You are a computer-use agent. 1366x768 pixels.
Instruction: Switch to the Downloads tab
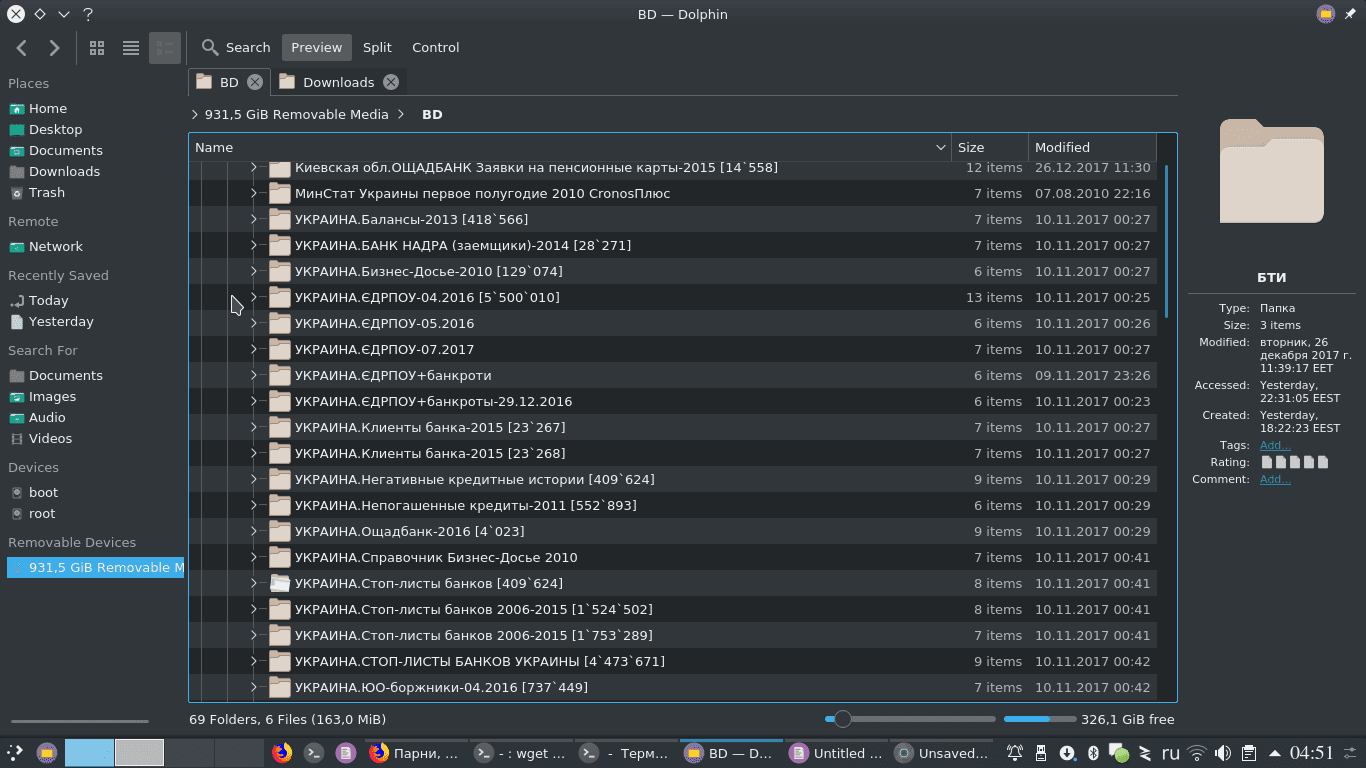tap(338, 82)
